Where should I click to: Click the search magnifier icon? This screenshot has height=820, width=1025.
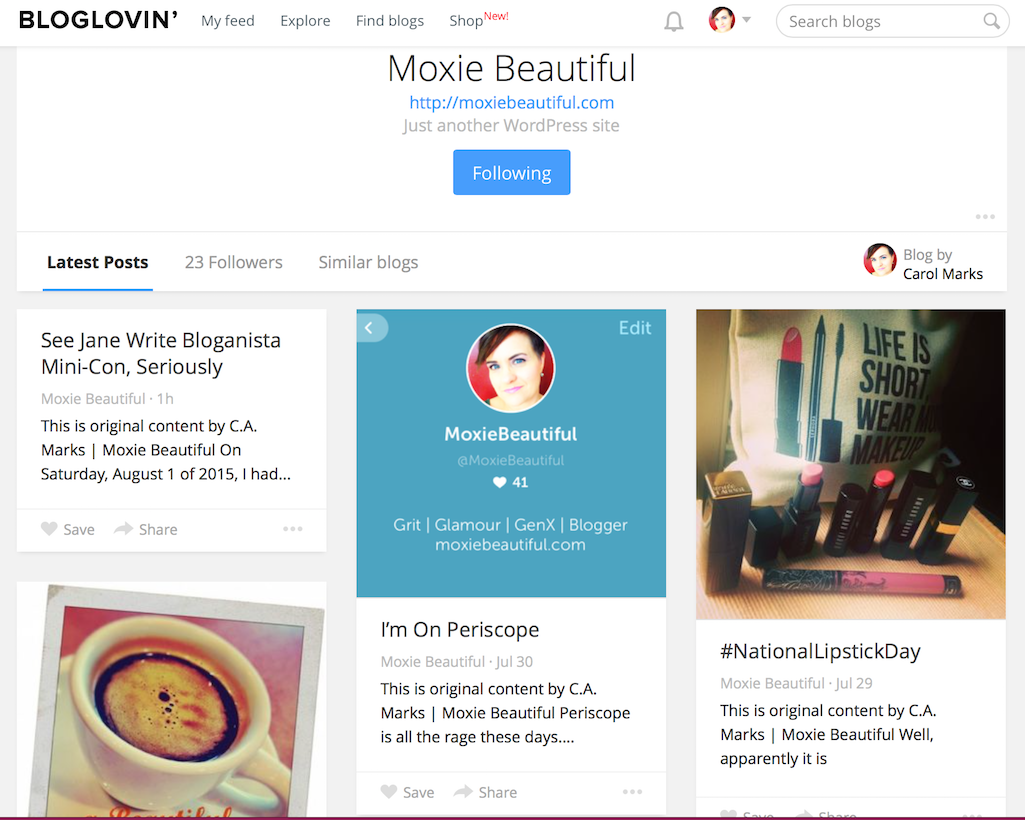991,21
